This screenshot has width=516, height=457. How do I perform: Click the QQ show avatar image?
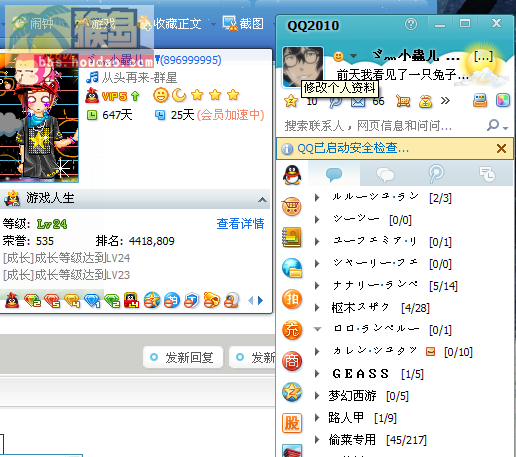[39, 118]
